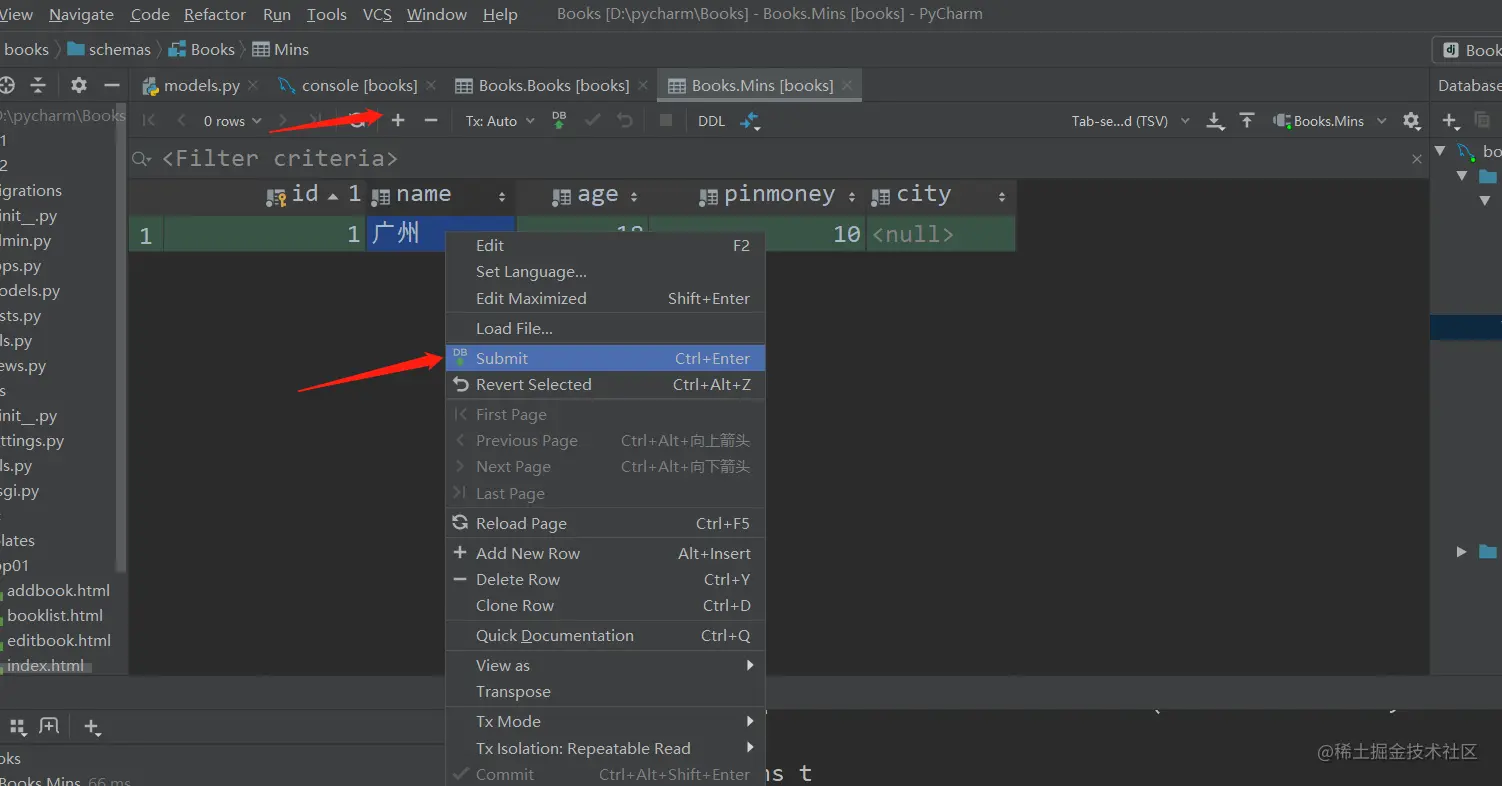Viewport: 1502px width, 786px height.
Task: Choose Revert Selected in context menu
Action: click(x=605, y=385)
